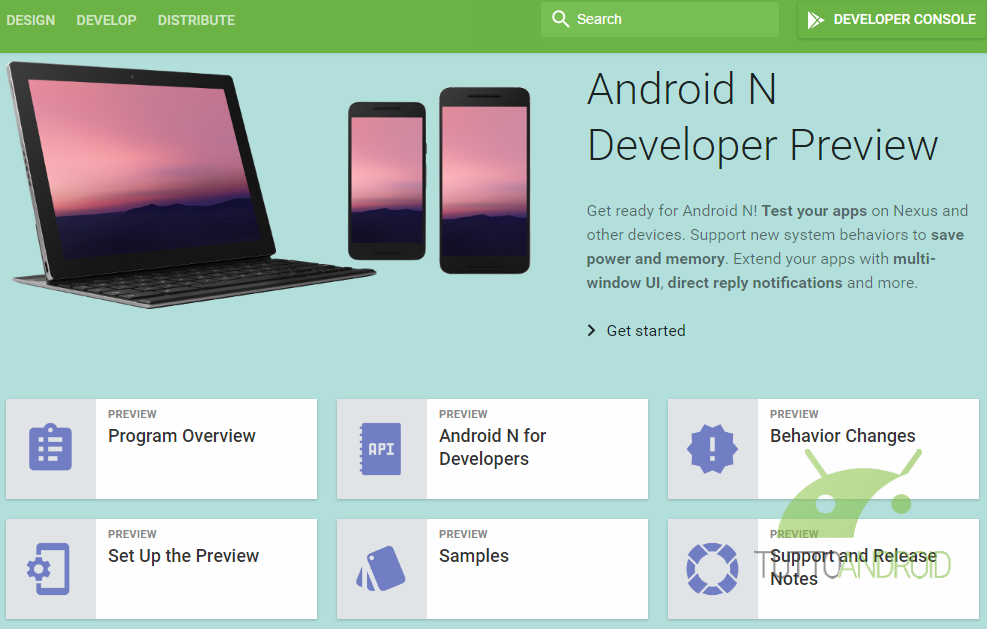Open Set Up the Preview page

point(183,556)
